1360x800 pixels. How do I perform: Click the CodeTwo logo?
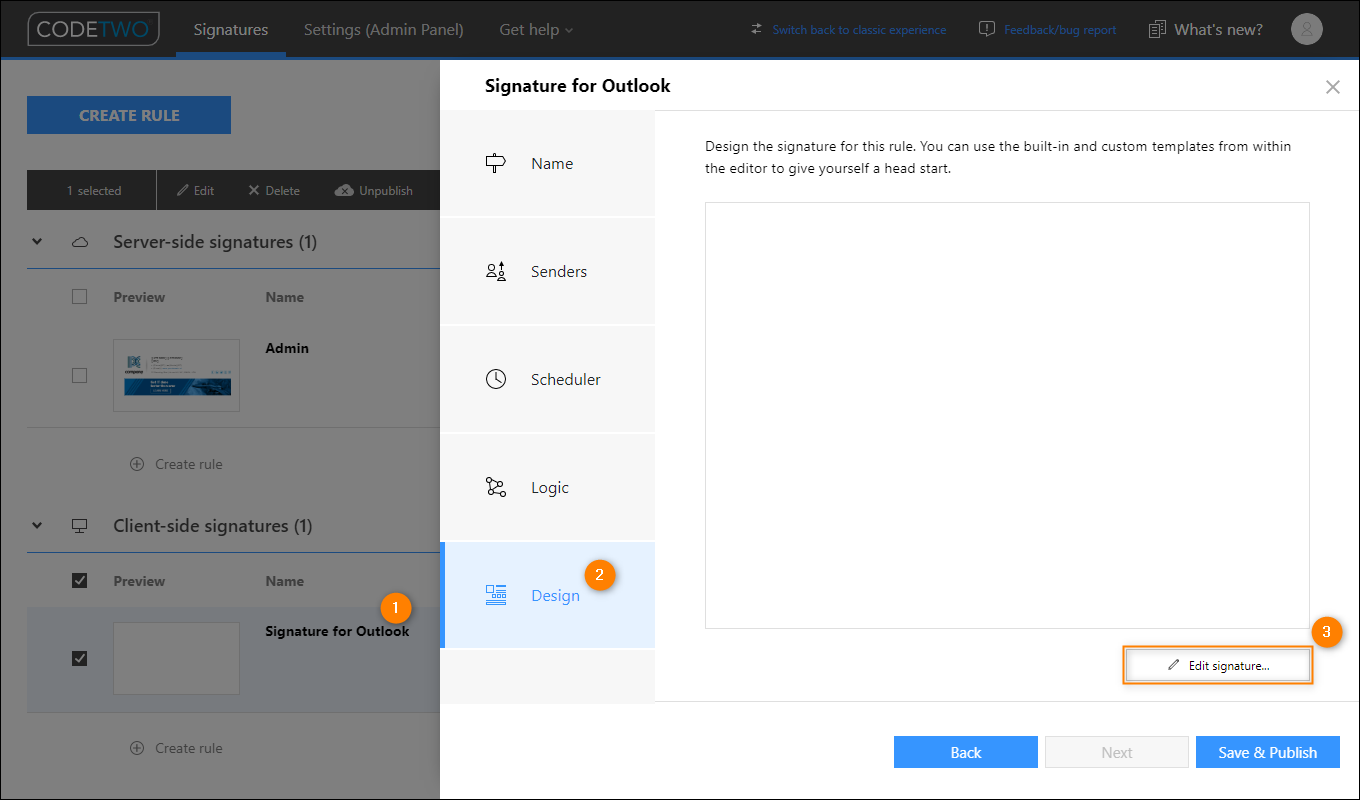click(93, 29)
